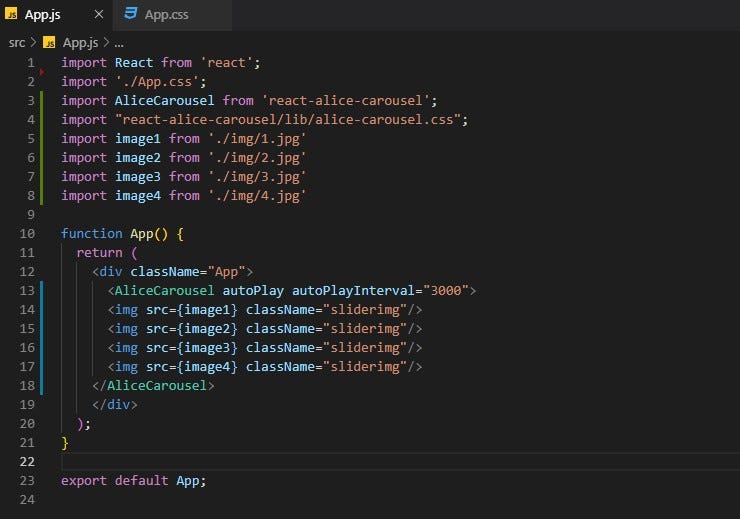Click src={image2} on line 15
The width and height of the screenshot is (740, 519).
pos(192,328)
